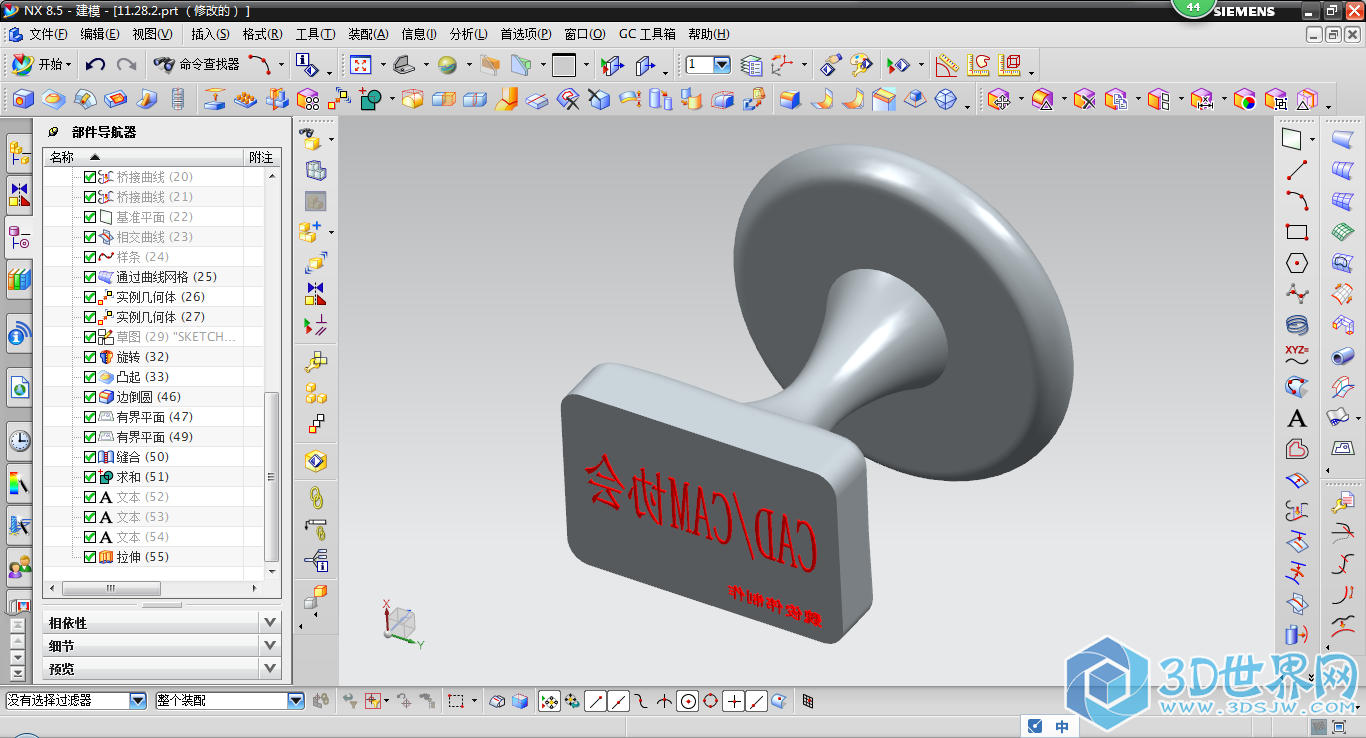This screenshot has width=1366, height=738.
Task: Select the Law Curve XYZ= tool
Action: coord(1297,355)
